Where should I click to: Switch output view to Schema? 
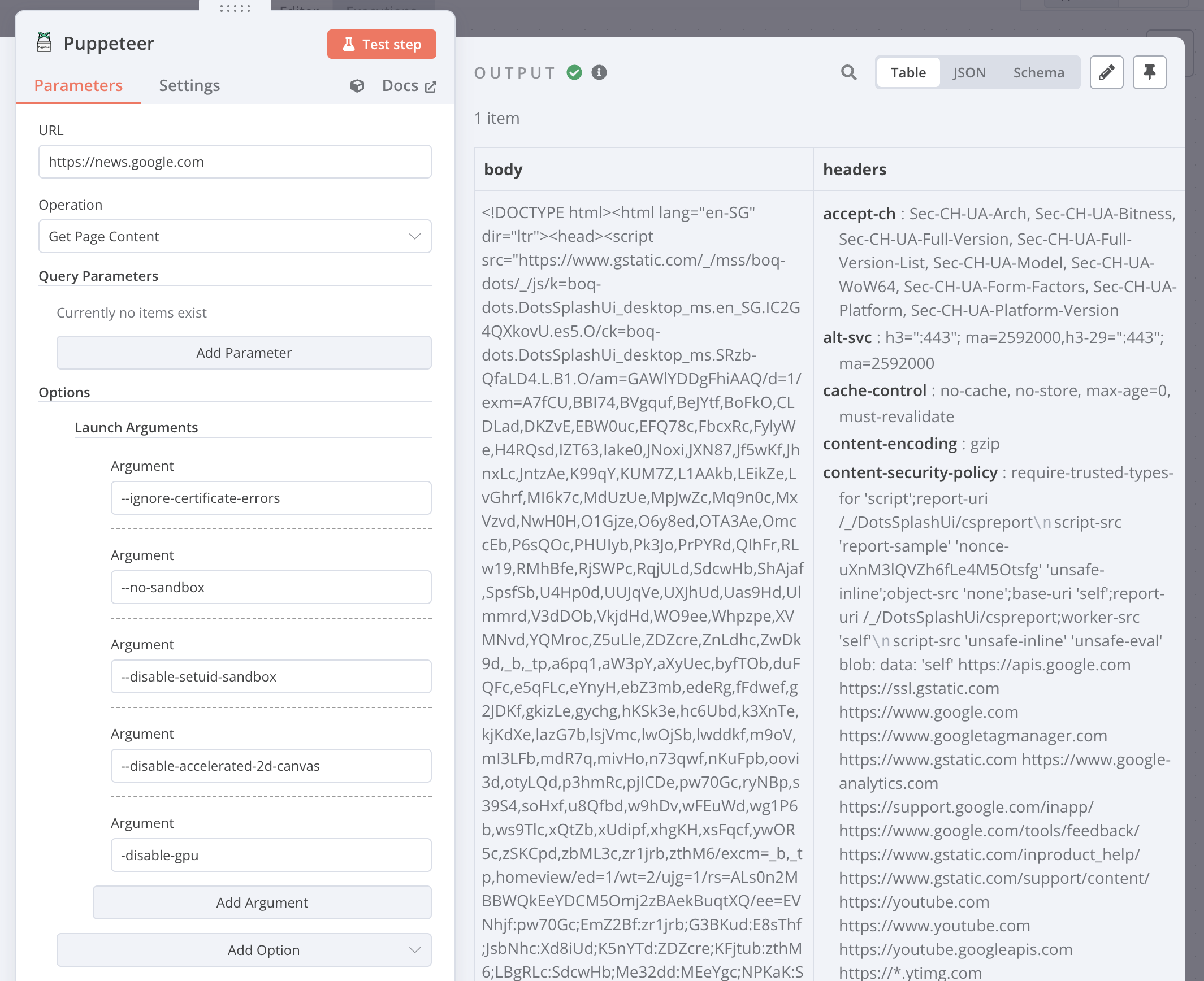click(x=1038, y=72)
